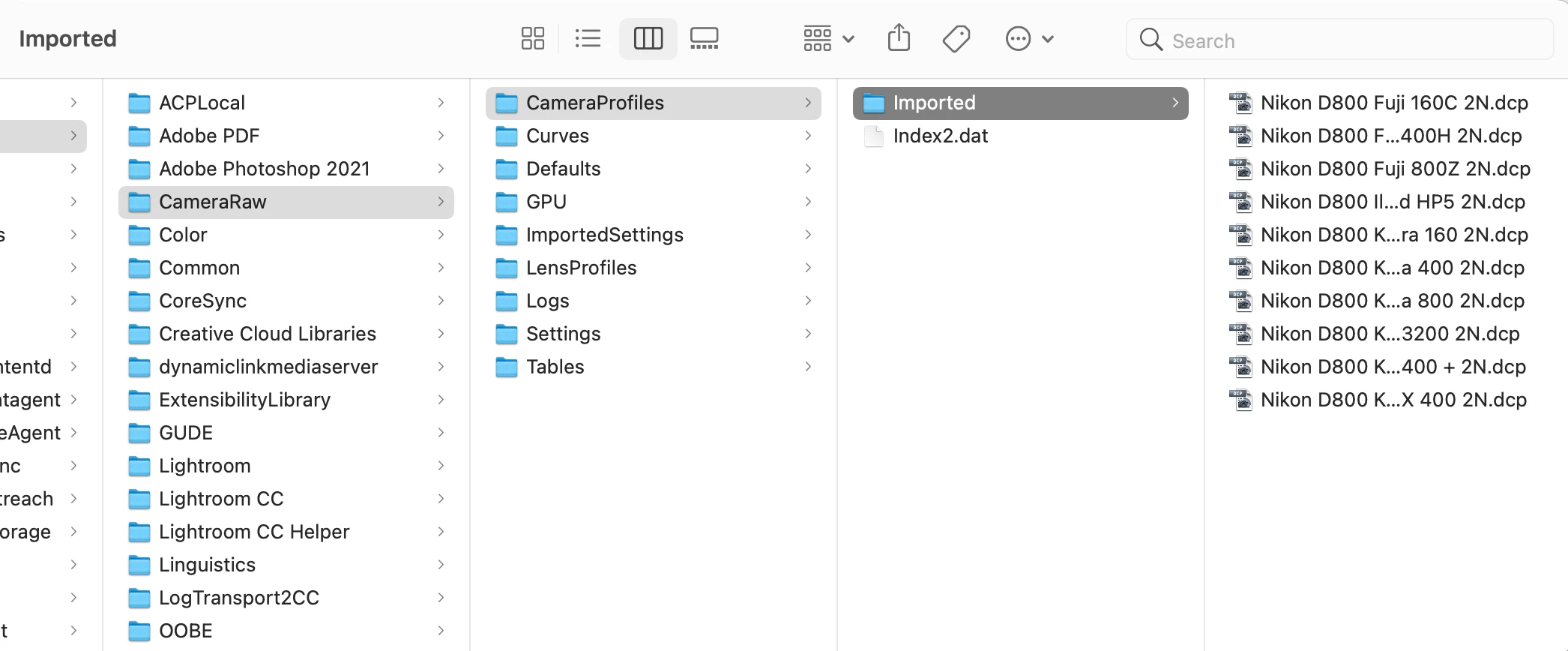Expand the Imported row chevron
The height and width of the screenshot is (651, 1568).
[1175, 103]
